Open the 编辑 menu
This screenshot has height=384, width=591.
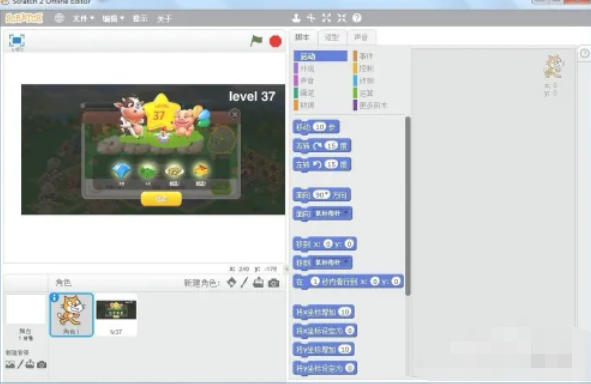(113, 18)
